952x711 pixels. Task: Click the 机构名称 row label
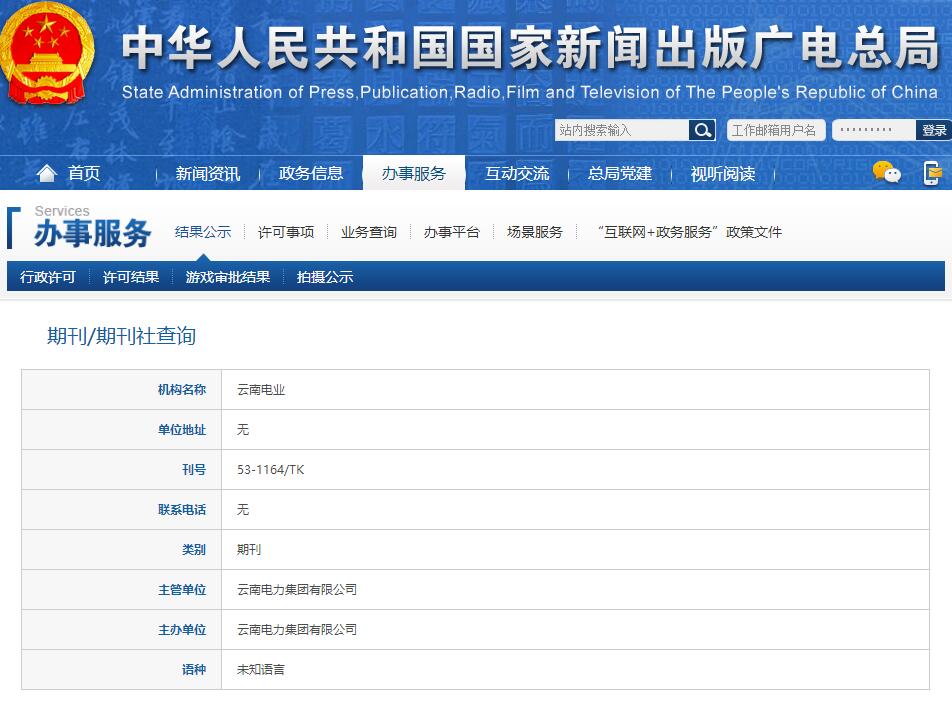click(182, 390)
